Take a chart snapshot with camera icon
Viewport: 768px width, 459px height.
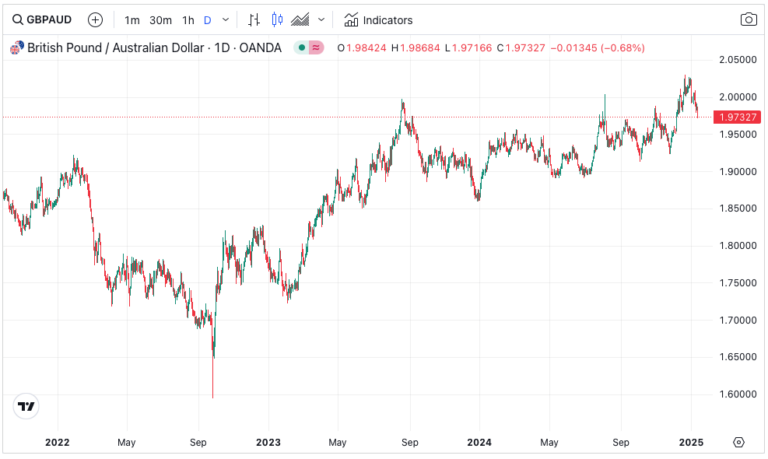[x=748, y=20]
